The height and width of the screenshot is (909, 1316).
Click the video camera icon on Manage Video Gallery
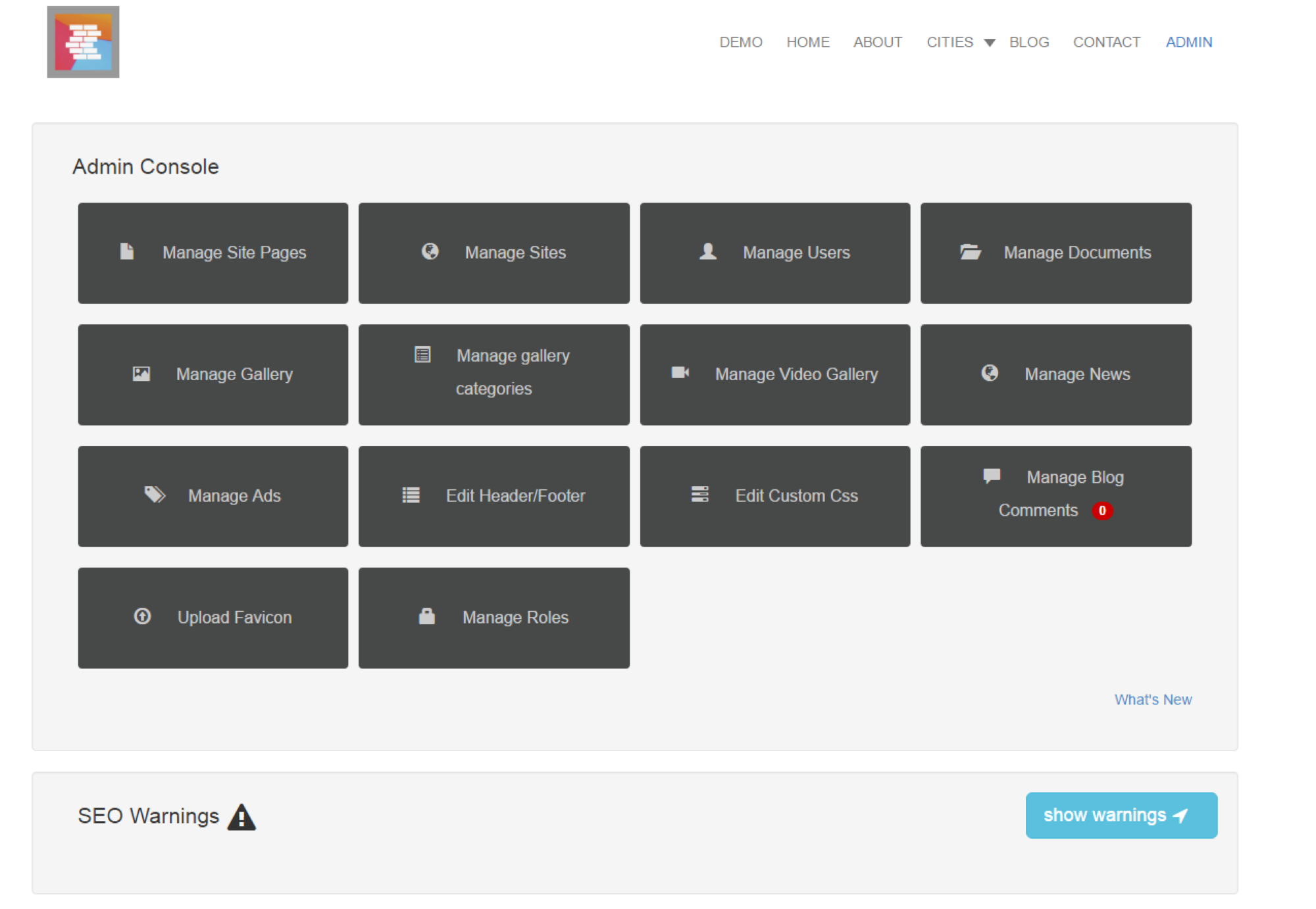coord(680,373)
